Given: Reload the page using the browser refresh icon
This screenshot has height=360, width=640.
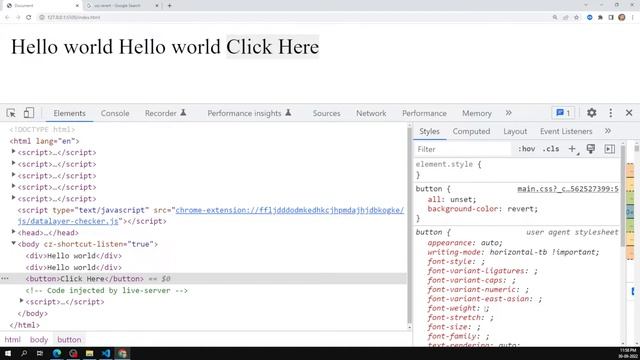Looking at the screenshot, I should (29, 17).
